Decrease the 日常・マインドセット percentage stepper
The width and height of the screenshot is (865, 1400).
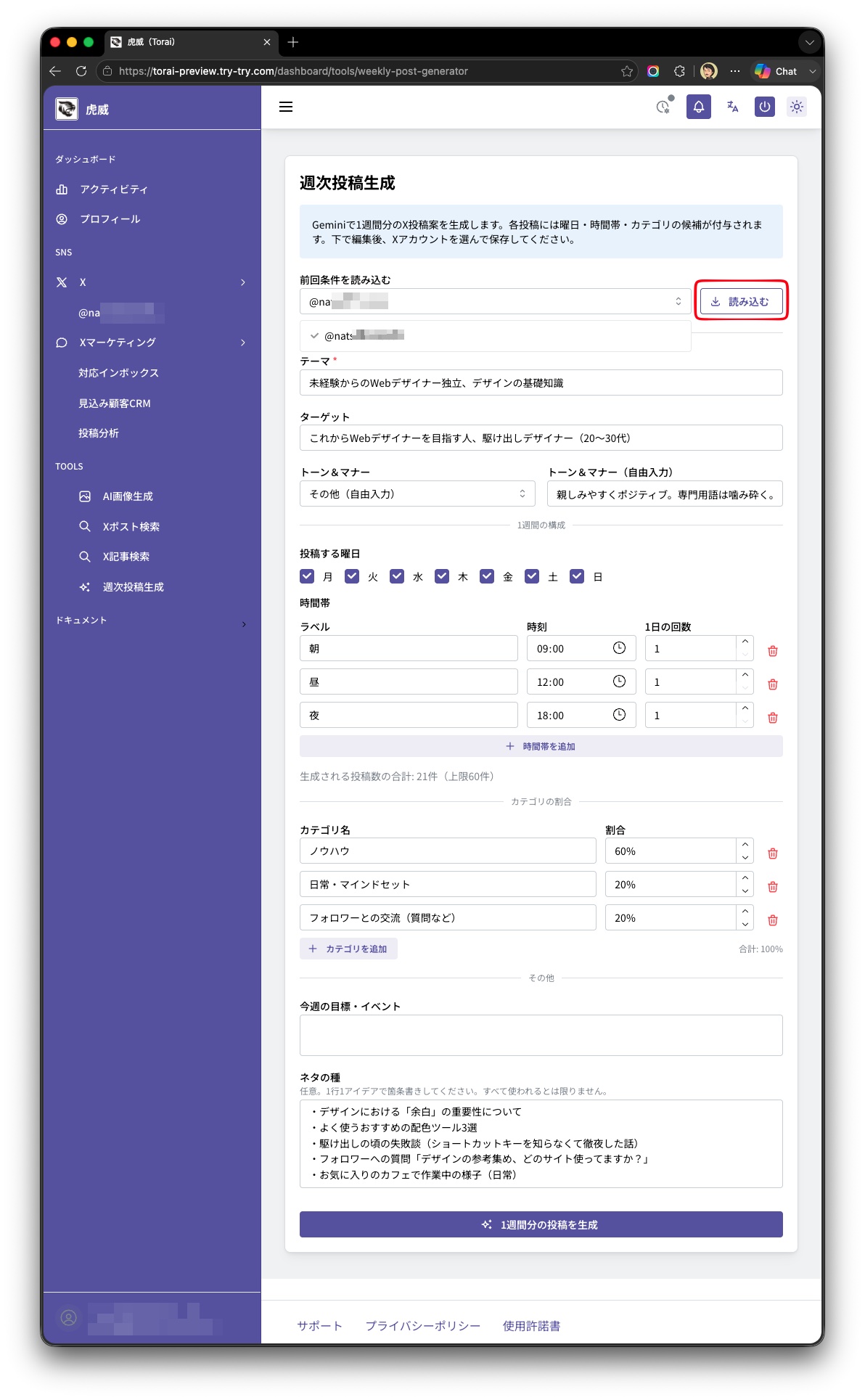[x=745, y=891]
